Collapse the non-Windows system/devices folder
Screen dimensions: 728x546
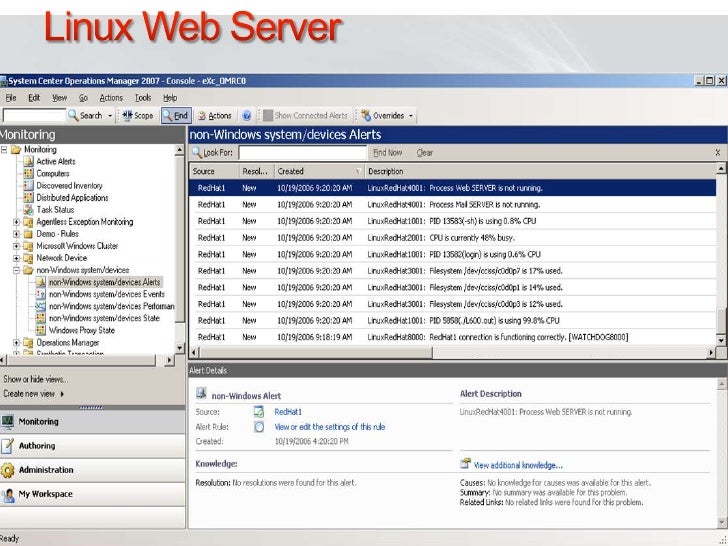(16, 270)
